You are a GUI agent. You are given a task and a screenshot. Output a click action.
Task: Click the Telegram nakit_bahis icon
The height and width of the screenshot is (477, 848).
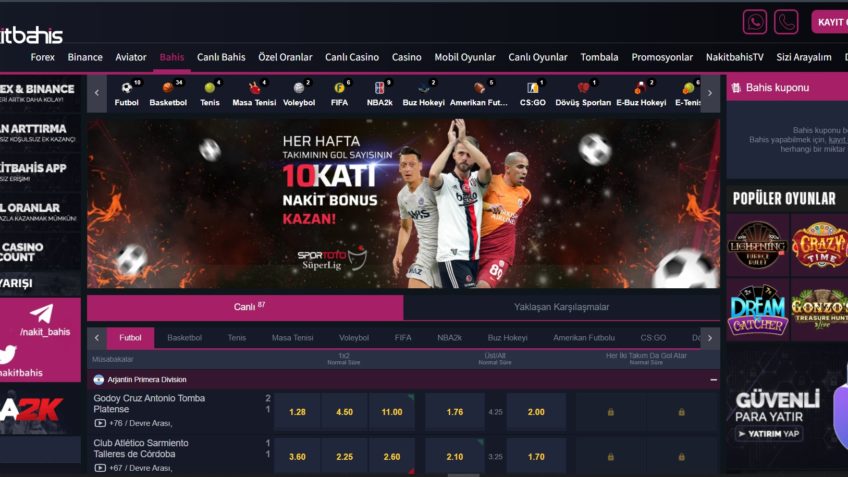[41, 314]
